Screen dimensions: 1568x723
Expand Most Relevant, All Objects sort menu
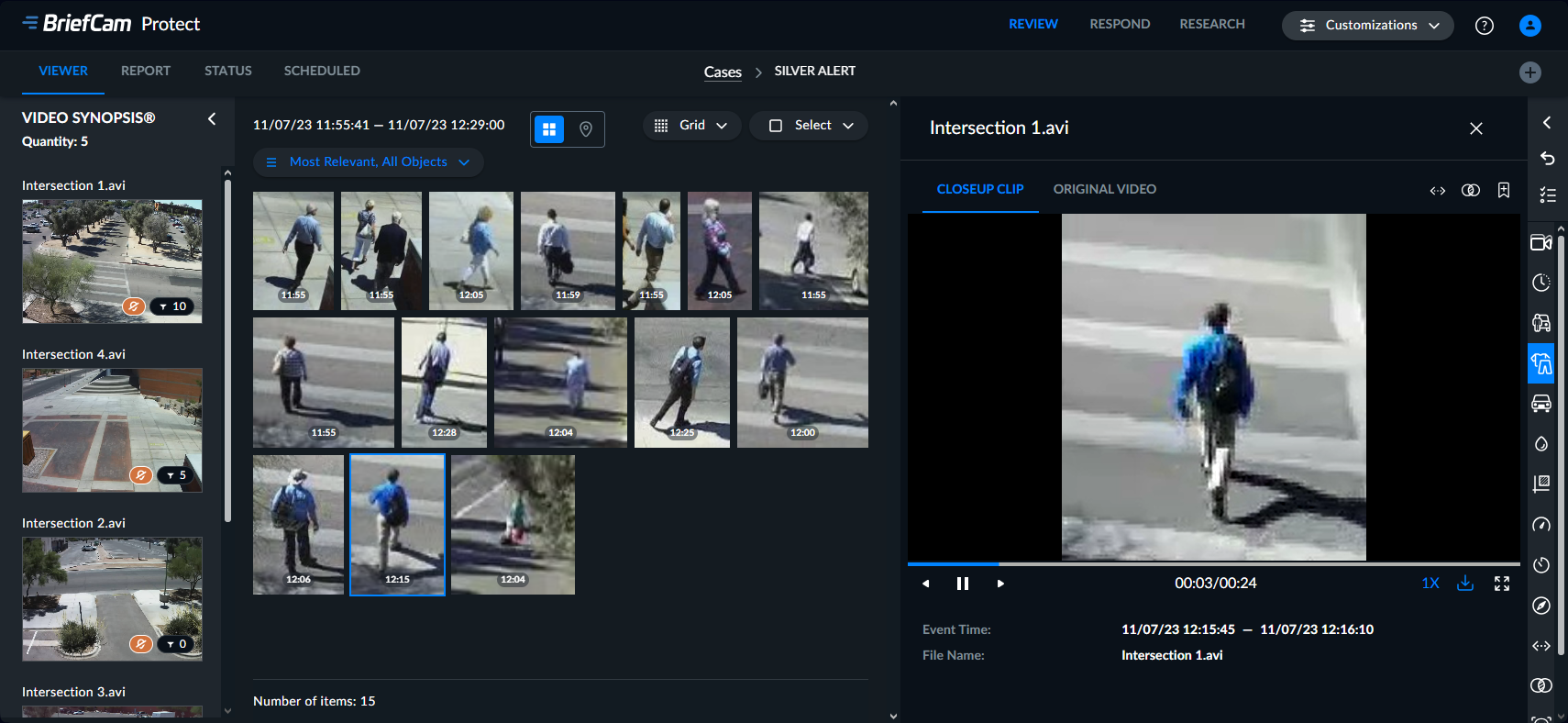point(369,162)
